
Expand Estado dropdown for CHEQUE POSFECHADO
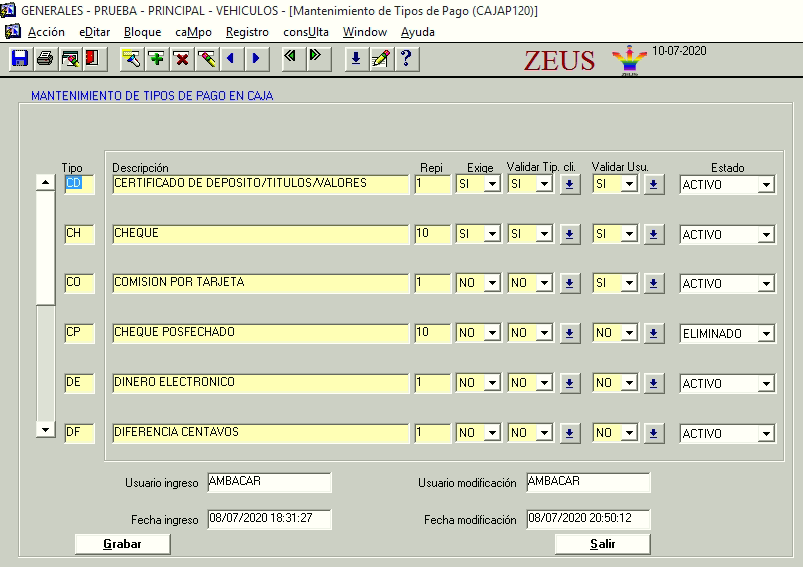765,334
